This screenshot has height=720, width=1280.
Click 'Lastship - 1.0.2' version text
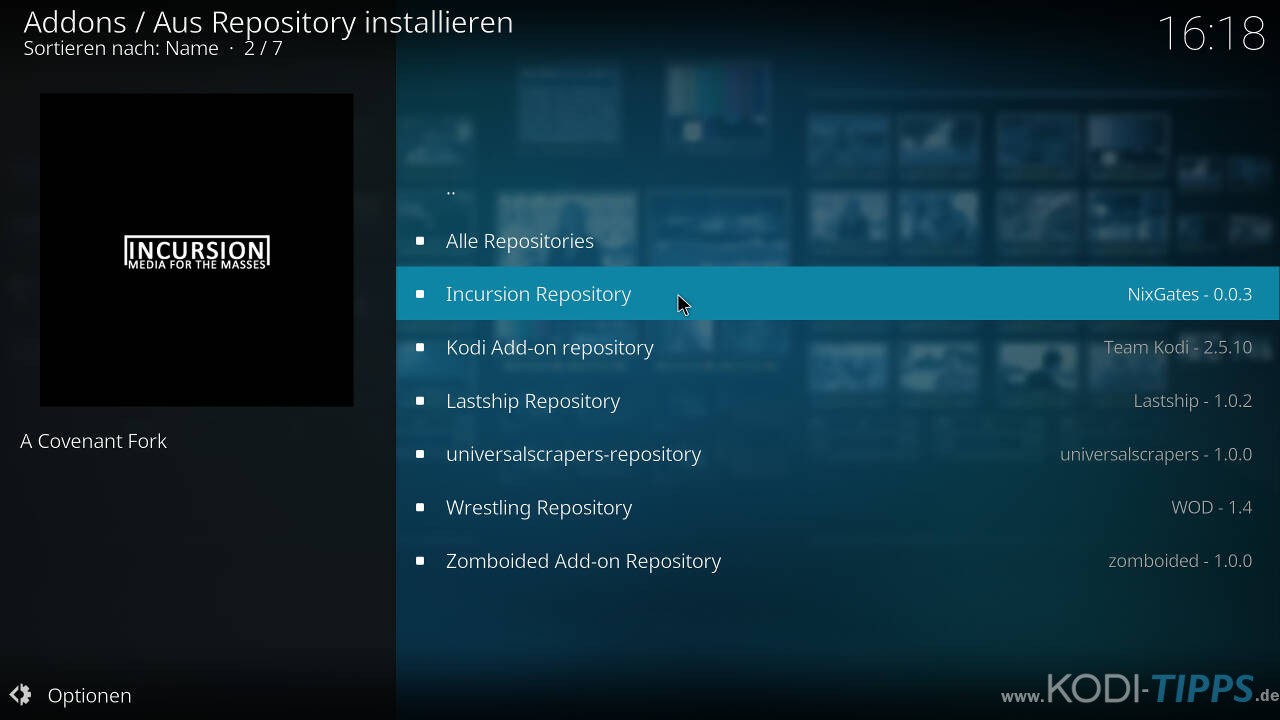[1192, 400]
